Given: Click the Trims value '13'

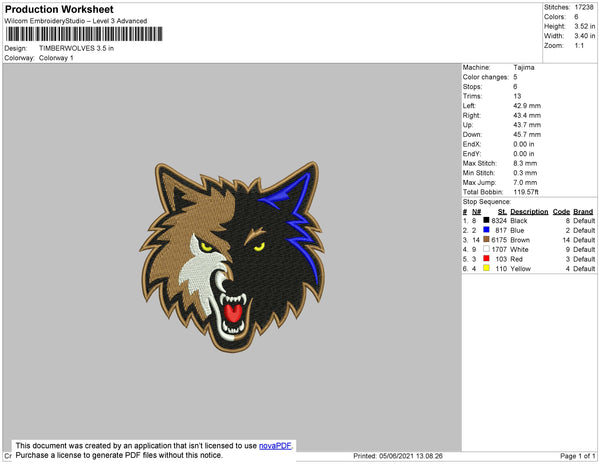Looking at the screenshot, I should pos(517,96).
